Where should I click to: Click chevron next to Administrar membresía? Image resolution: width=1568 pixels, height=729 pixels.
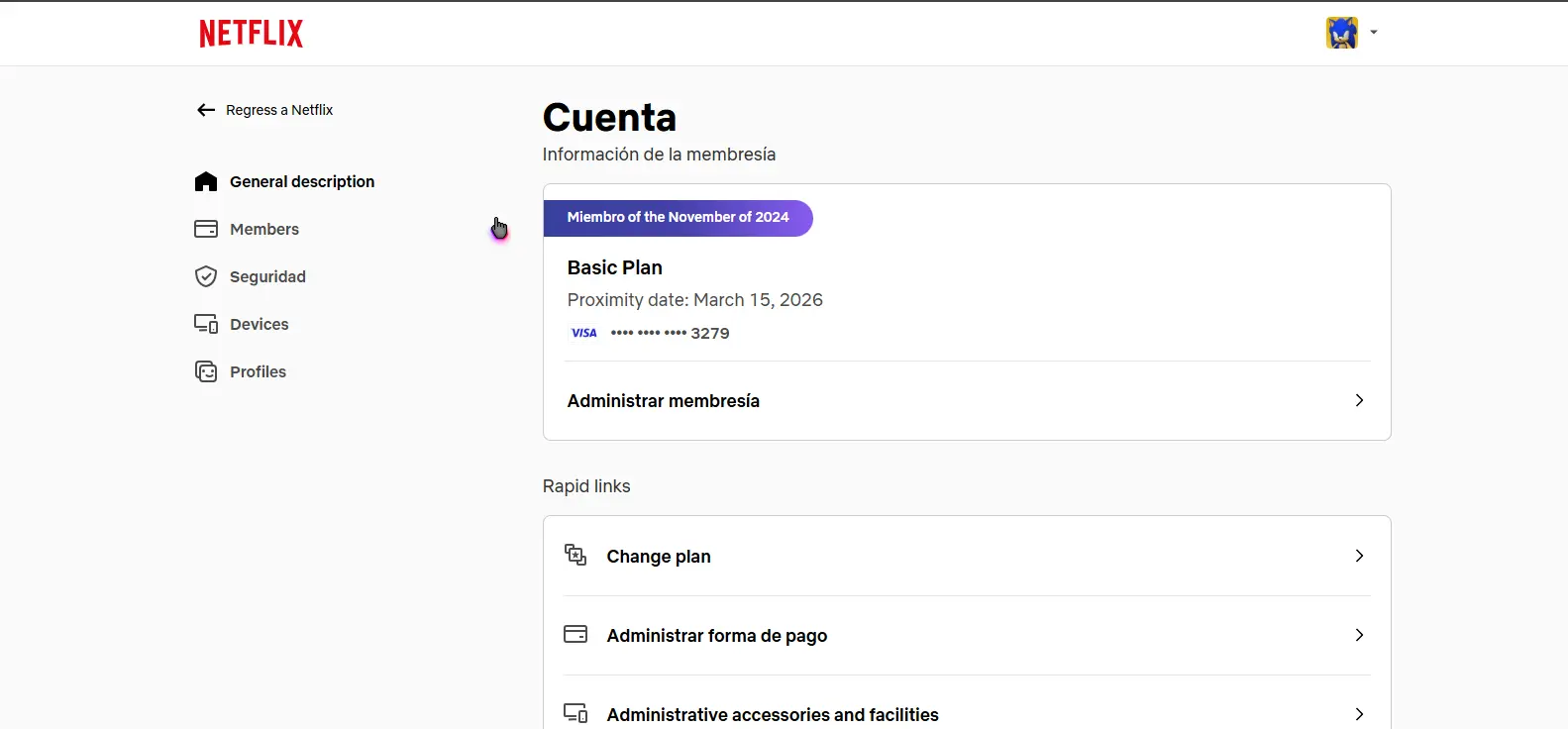coord(1359,400)
